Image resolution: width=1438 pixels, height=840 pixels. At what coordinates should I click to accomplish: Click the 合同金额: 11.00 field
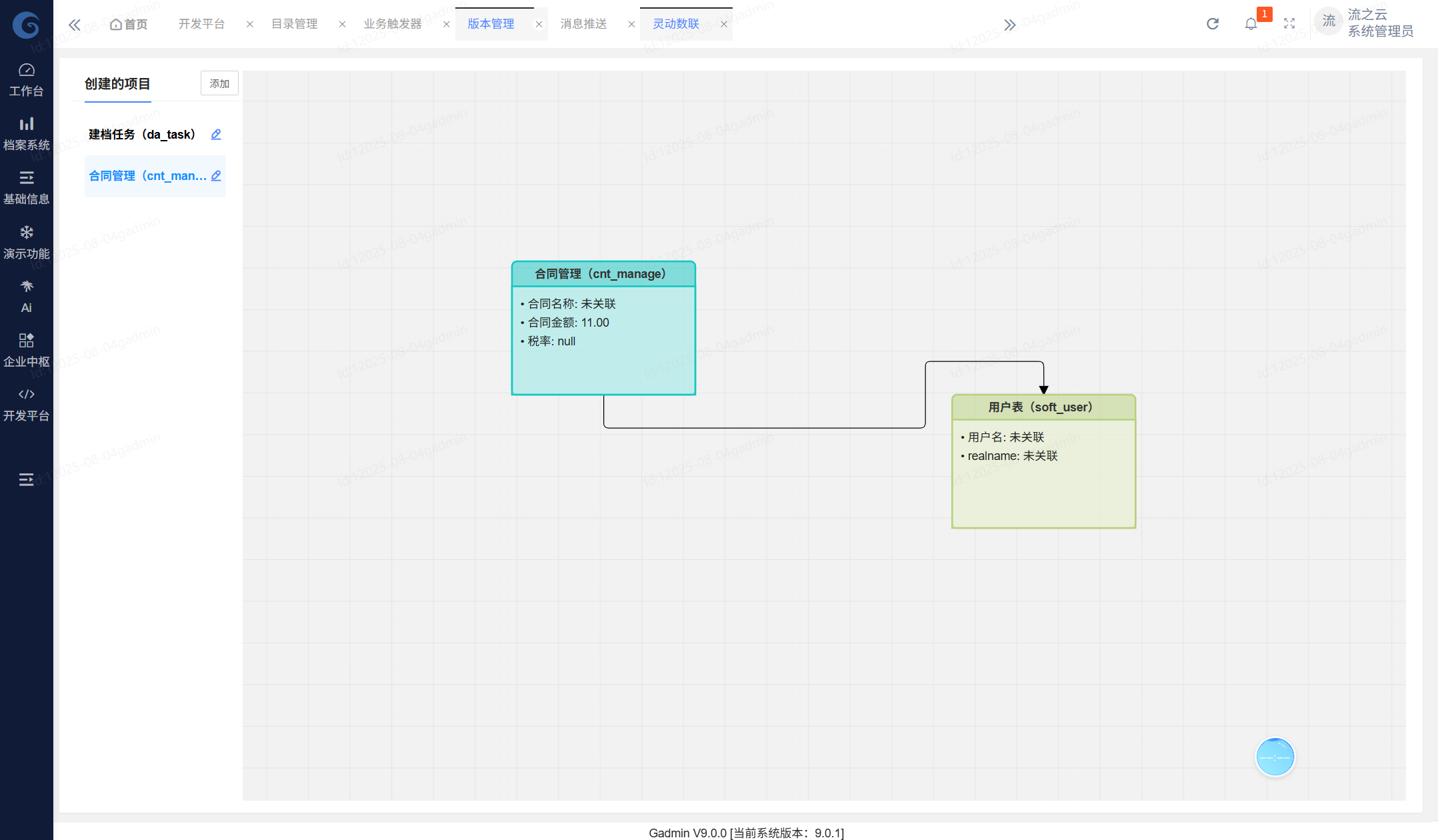point(565,323)
